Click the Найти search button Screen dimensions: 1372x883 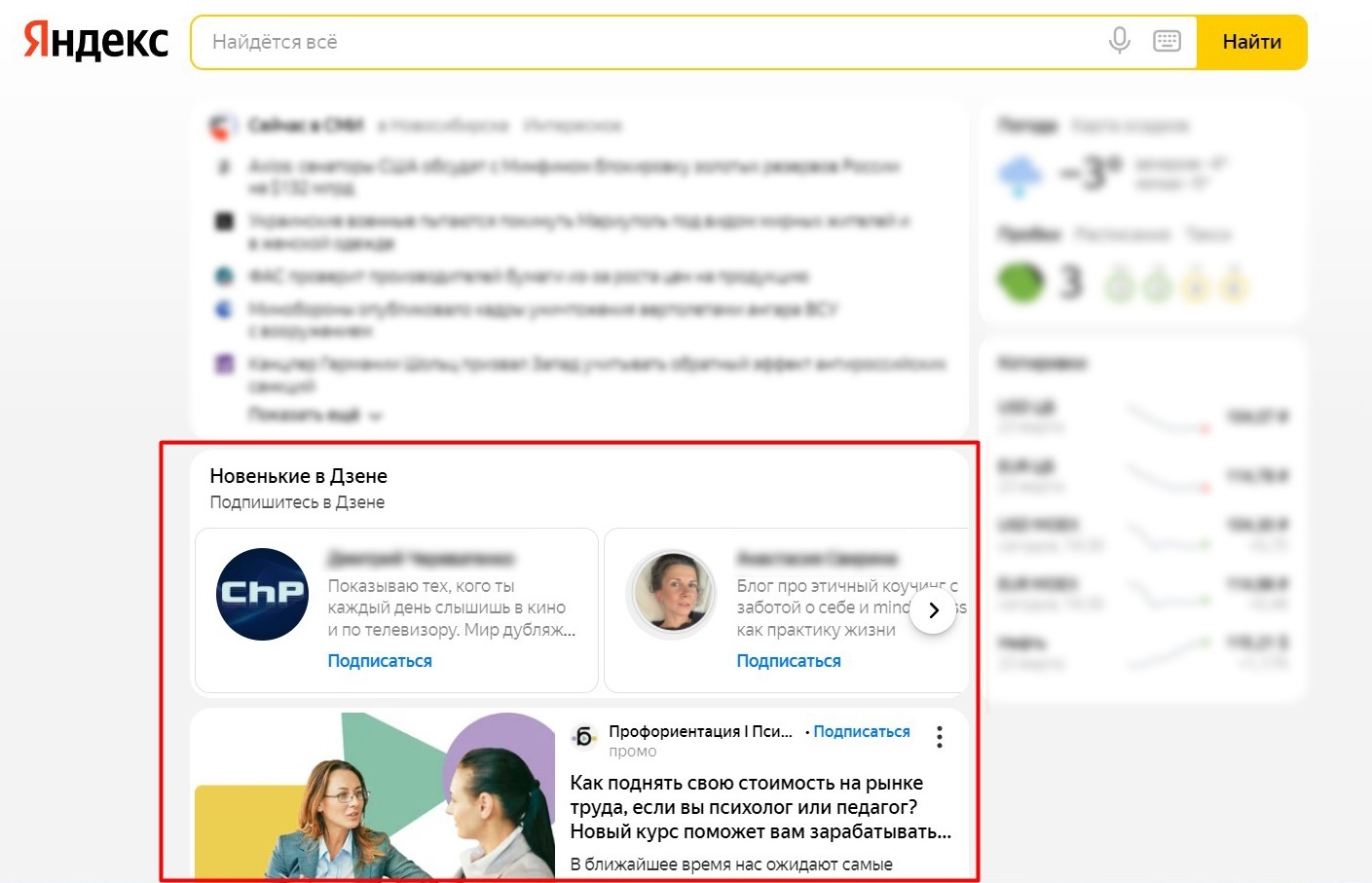click(x=1251, y=42)
